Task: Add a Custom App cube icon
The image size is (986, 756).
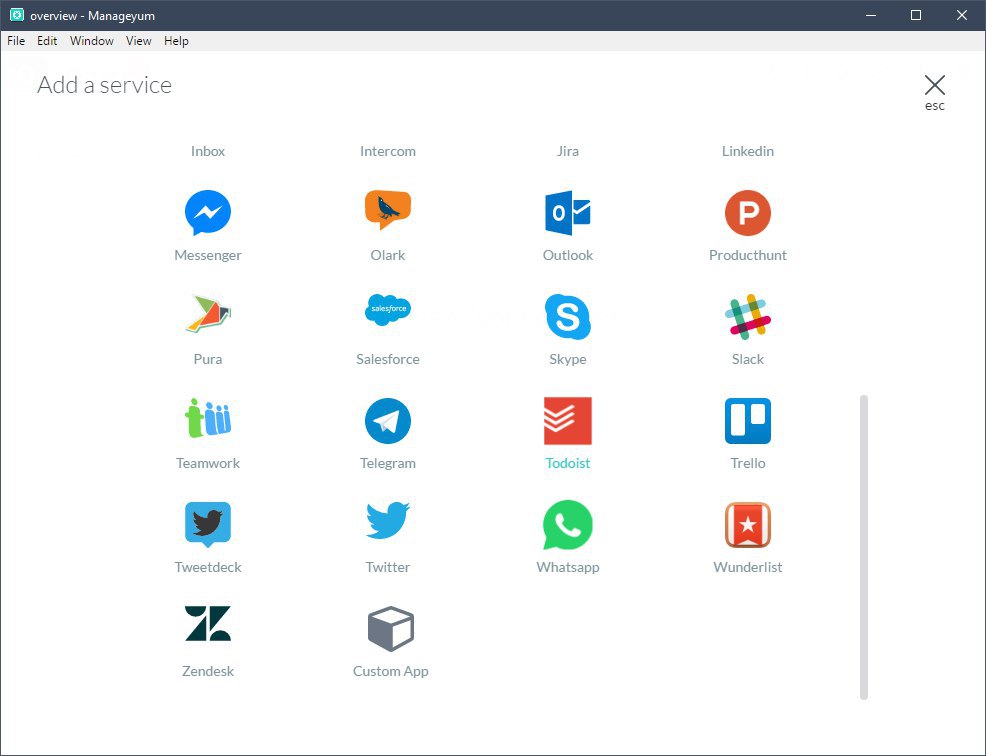Action: [x=391, y=628]
